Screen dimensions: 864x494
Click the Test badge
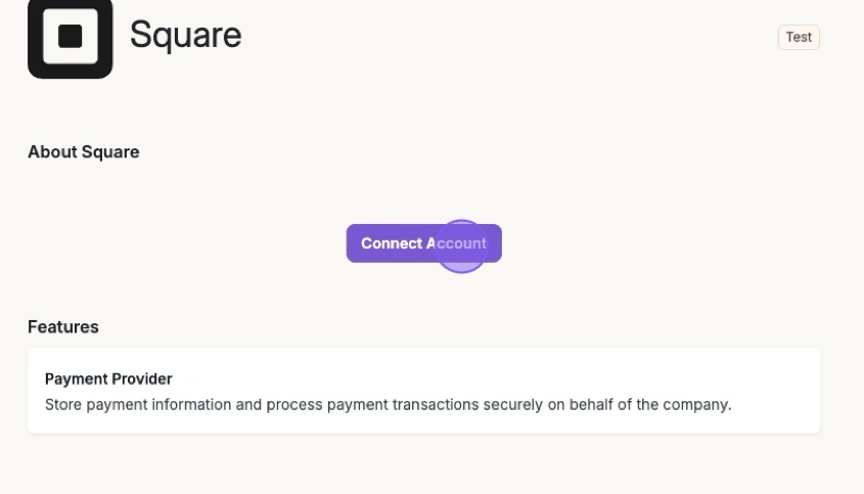tap(798, 37)
